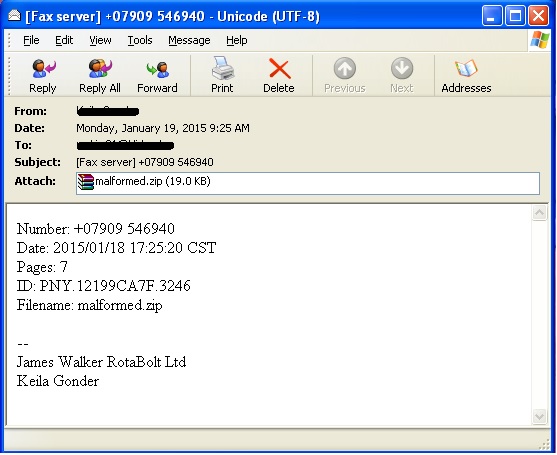Screen dimensions: 557x455
Task: Click the redacted To recipient field
Action: tap(125, 145)
